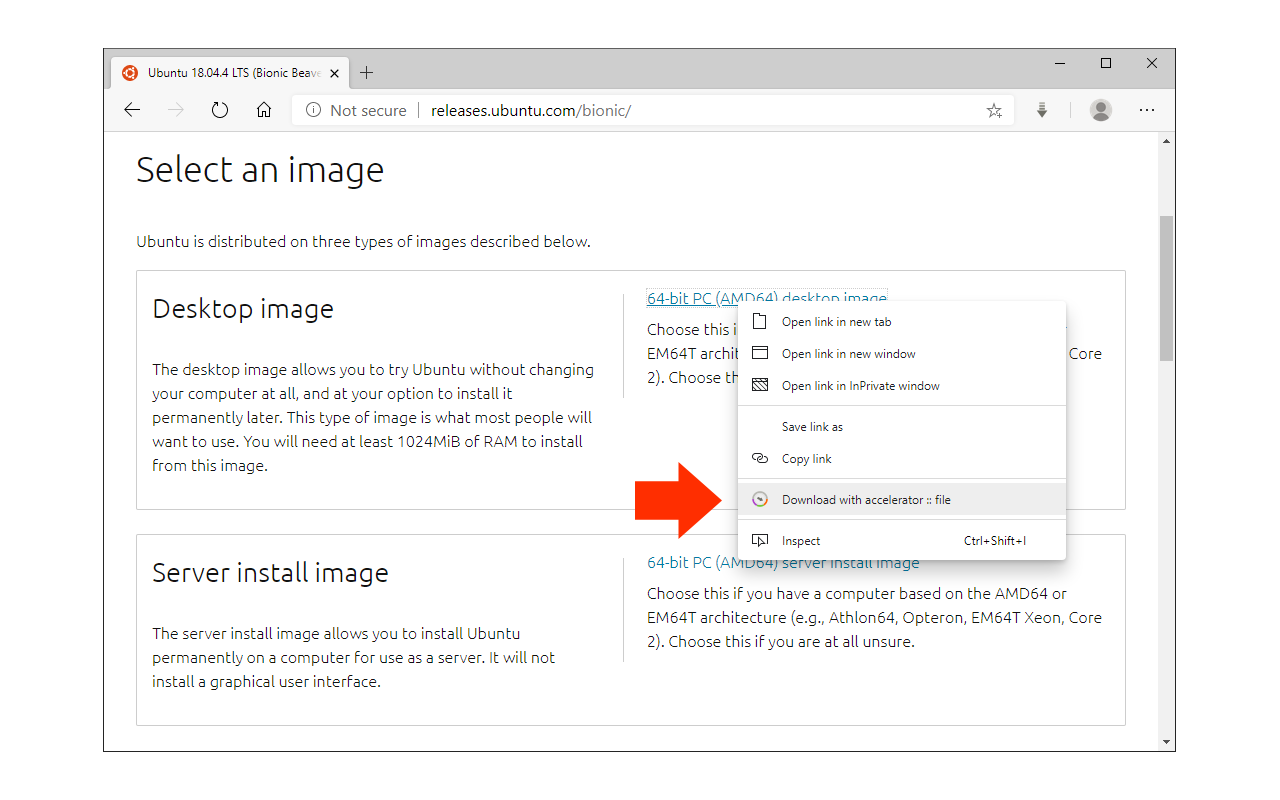Open the browser settings and more menu

(x=1147, y=110)
